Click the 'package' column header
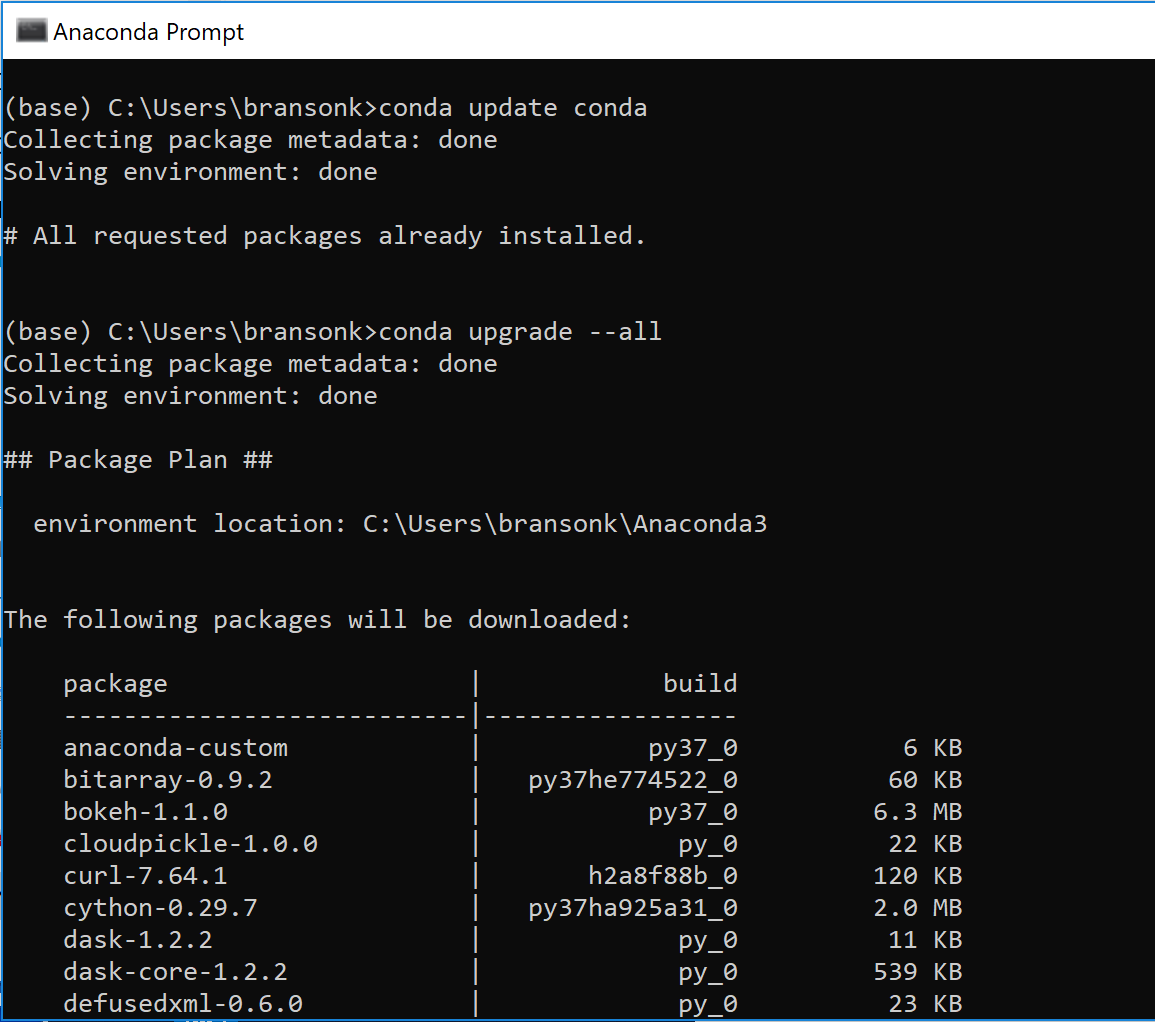The height and width of the screenshot is (1022, 1155). [115, 685]
